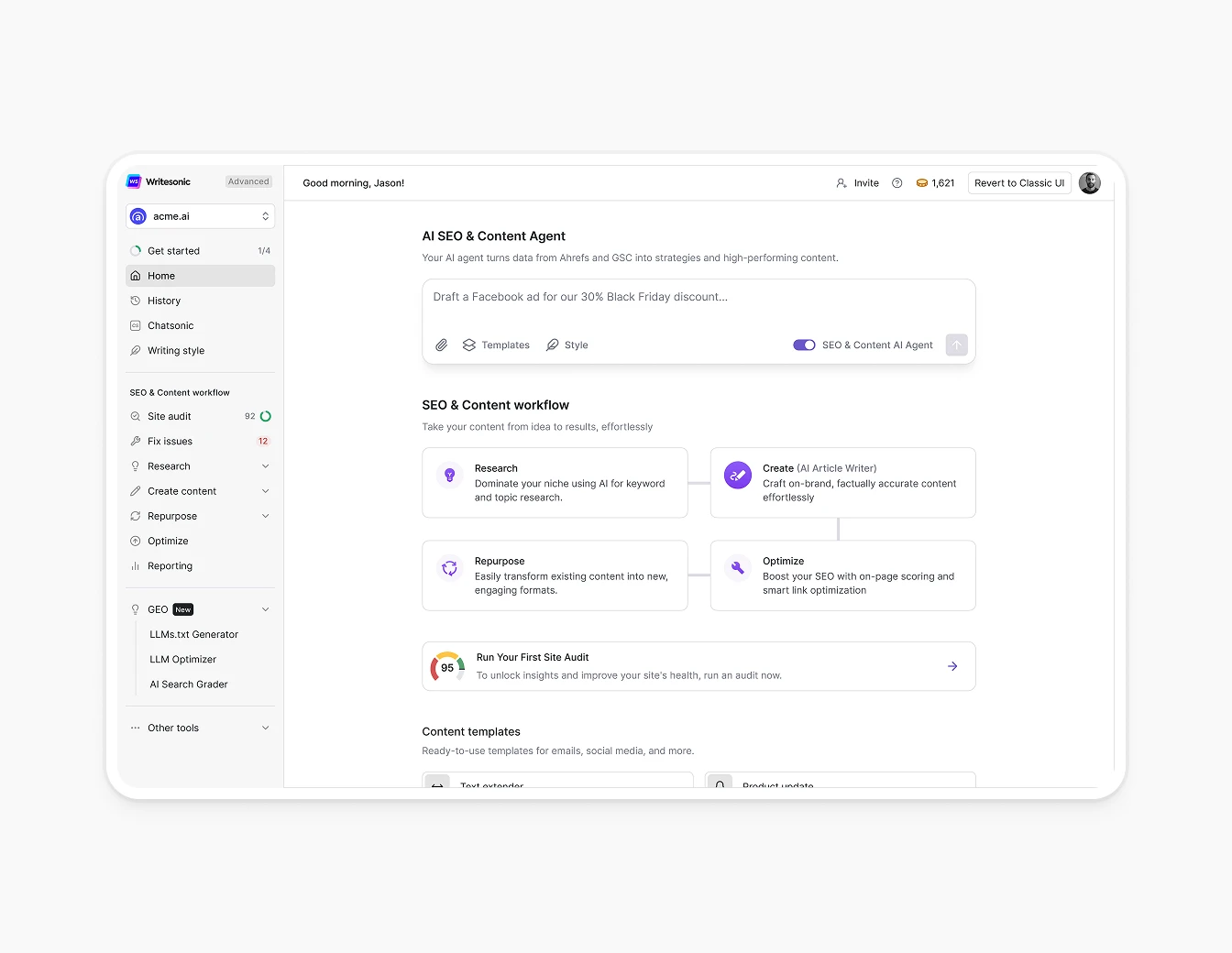
Task: Expand the Research sidebar item
Action: pyautogui.click(x=170, y=466)
